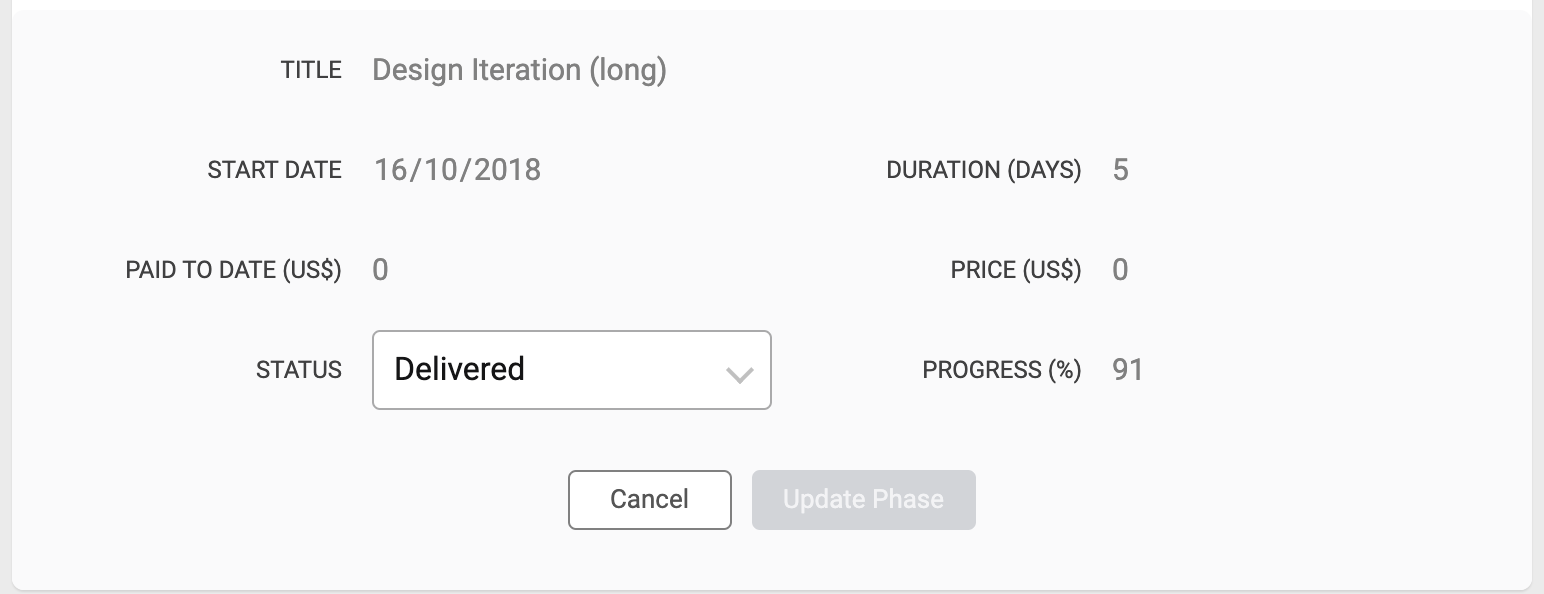Screen dimensions: 1544x594
Task: Select the Progress (%) value 91
Action: (1127, 370)
